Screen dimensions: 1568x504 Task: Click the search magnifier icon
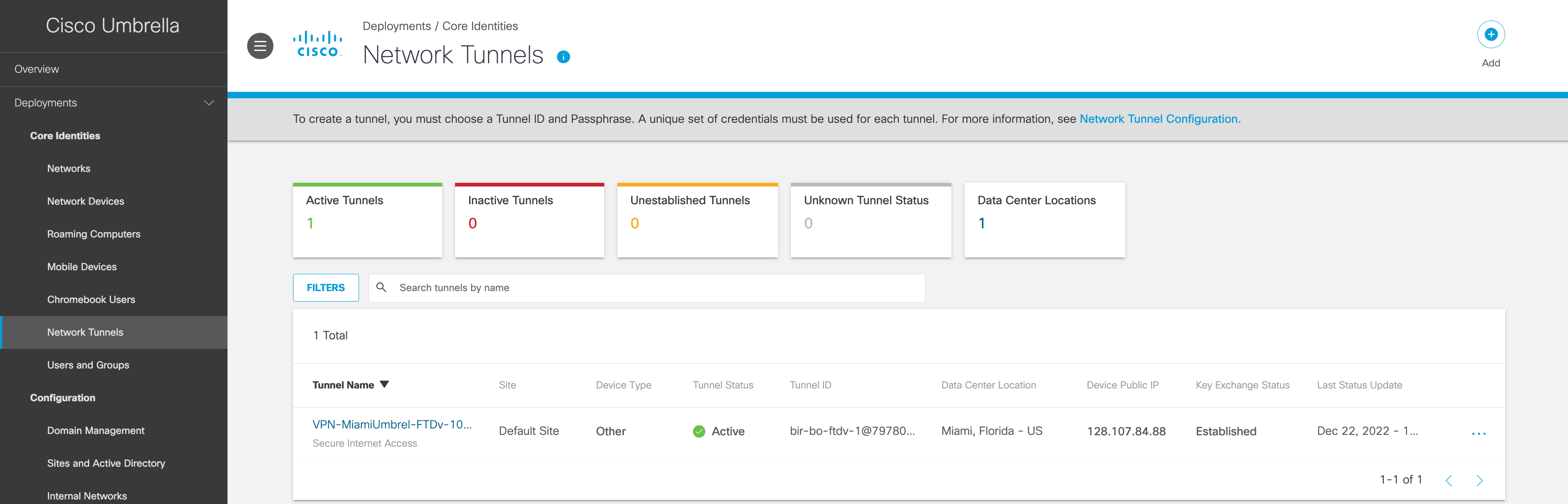(x=381, y=287)
